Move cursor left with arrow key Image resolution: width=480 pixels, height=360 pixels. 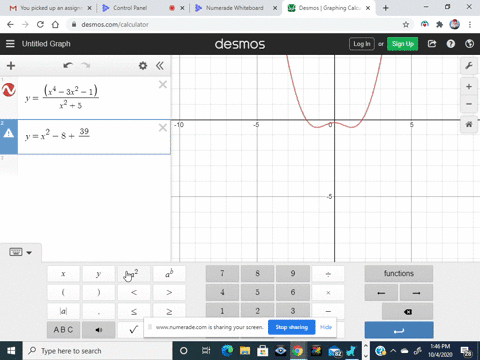coord(381,293)
